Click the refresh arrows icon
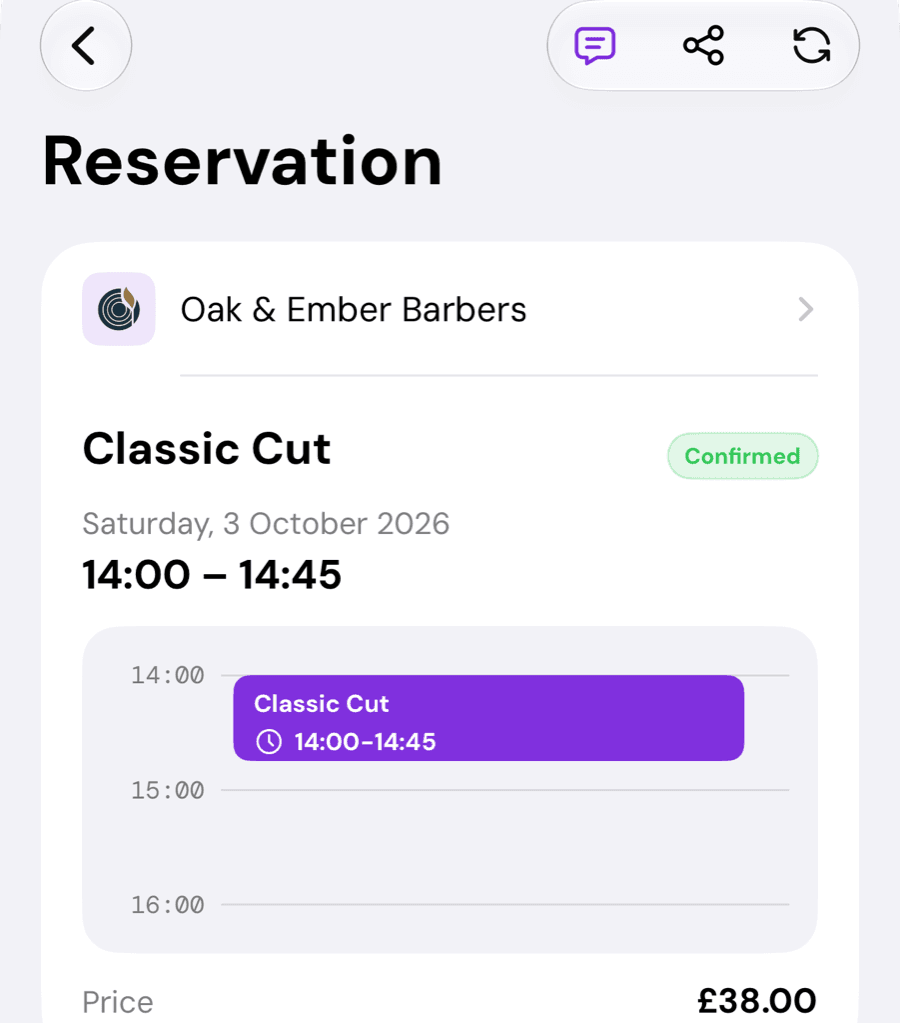Image resolution: width=900 pixels, height=1023 pixels. [811, 46]
